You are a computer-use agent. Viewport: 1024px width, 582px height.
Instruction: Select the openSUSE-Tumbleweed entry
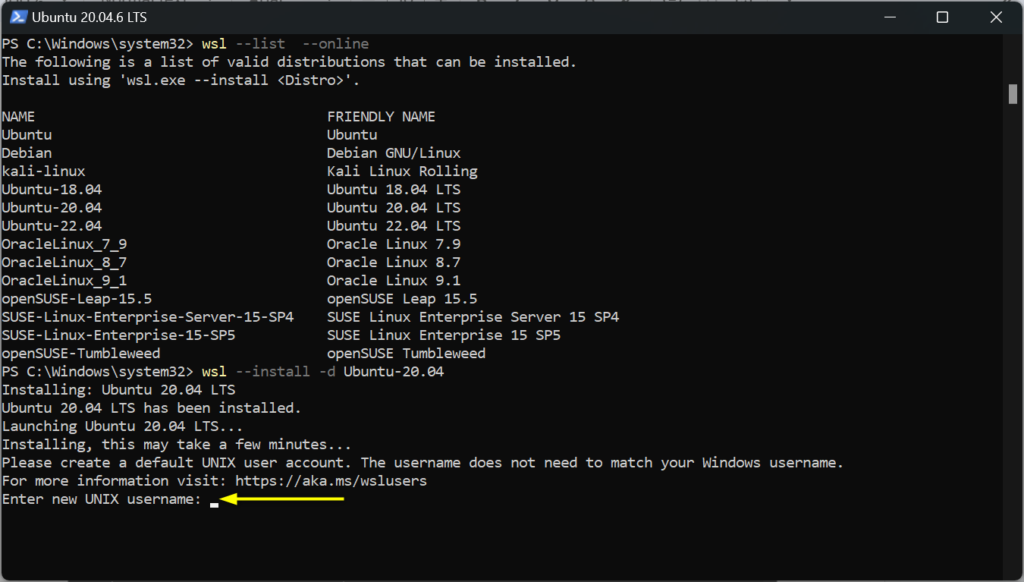(81, 353)
